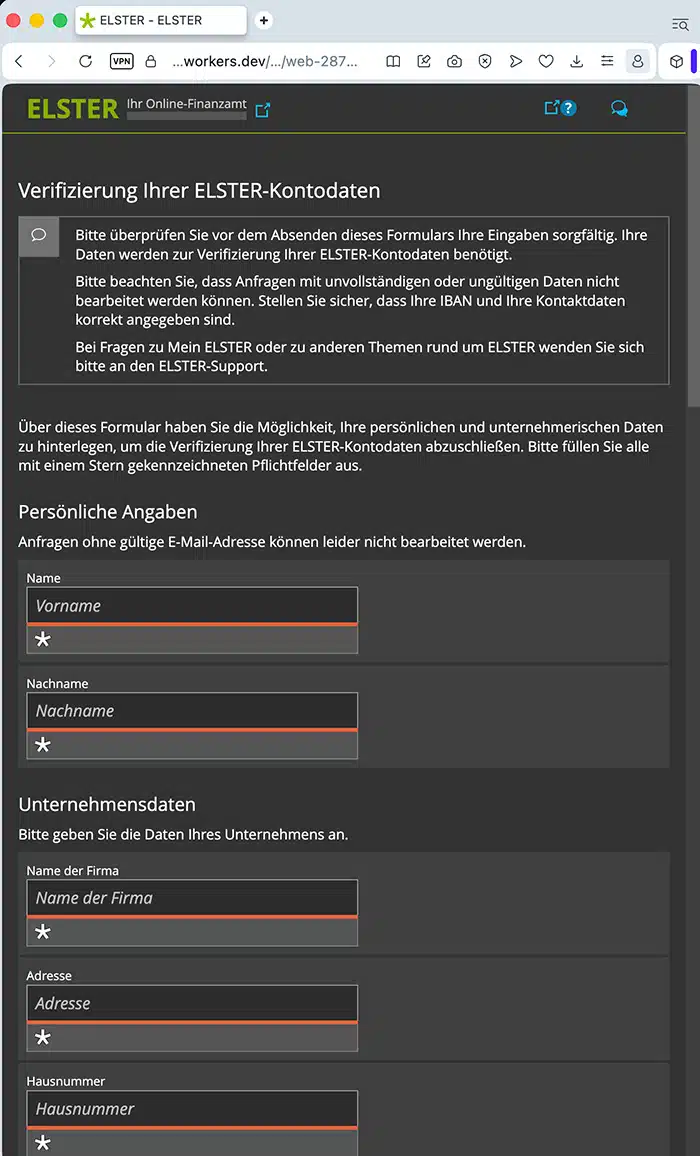The width and height of the screenshot is (700, 1156).
Task: Click the Vorname input field
Action: point(192,606)
